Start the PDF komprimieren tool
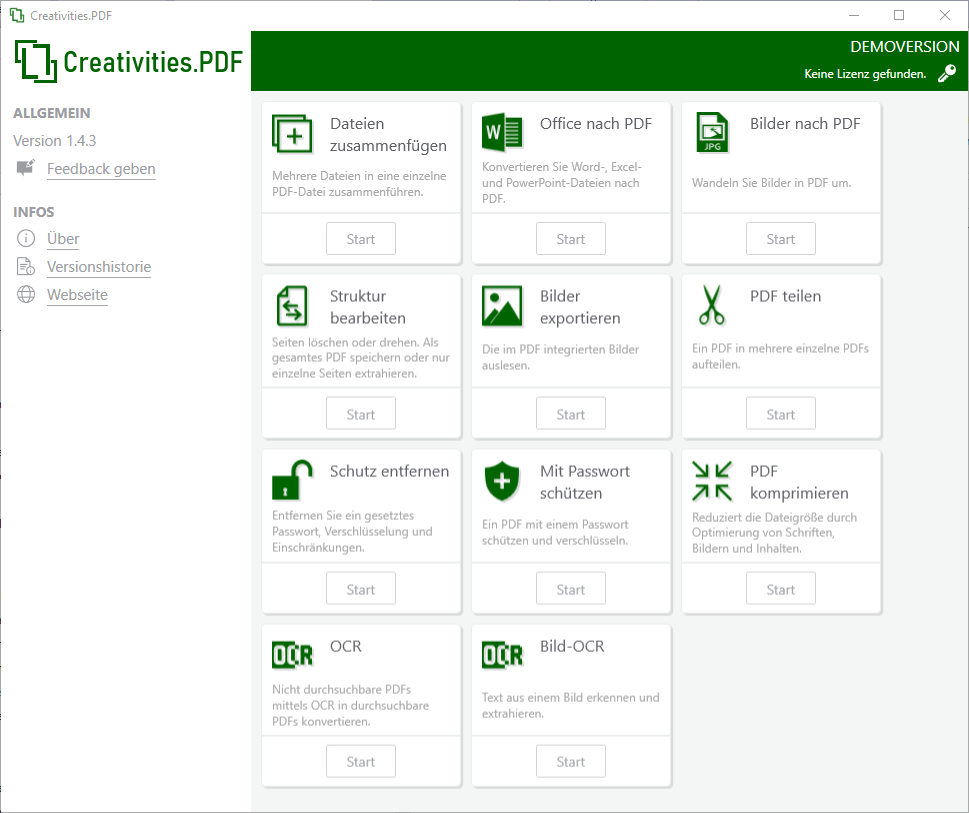Screen dimensions: 969x813 coord(780,589)
